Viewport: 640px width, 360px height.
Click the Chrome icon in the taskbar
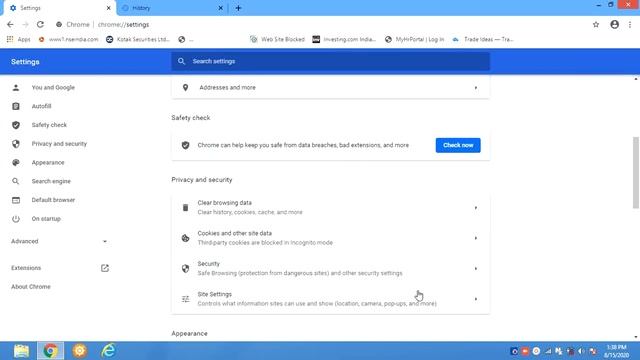click(50, 351)
